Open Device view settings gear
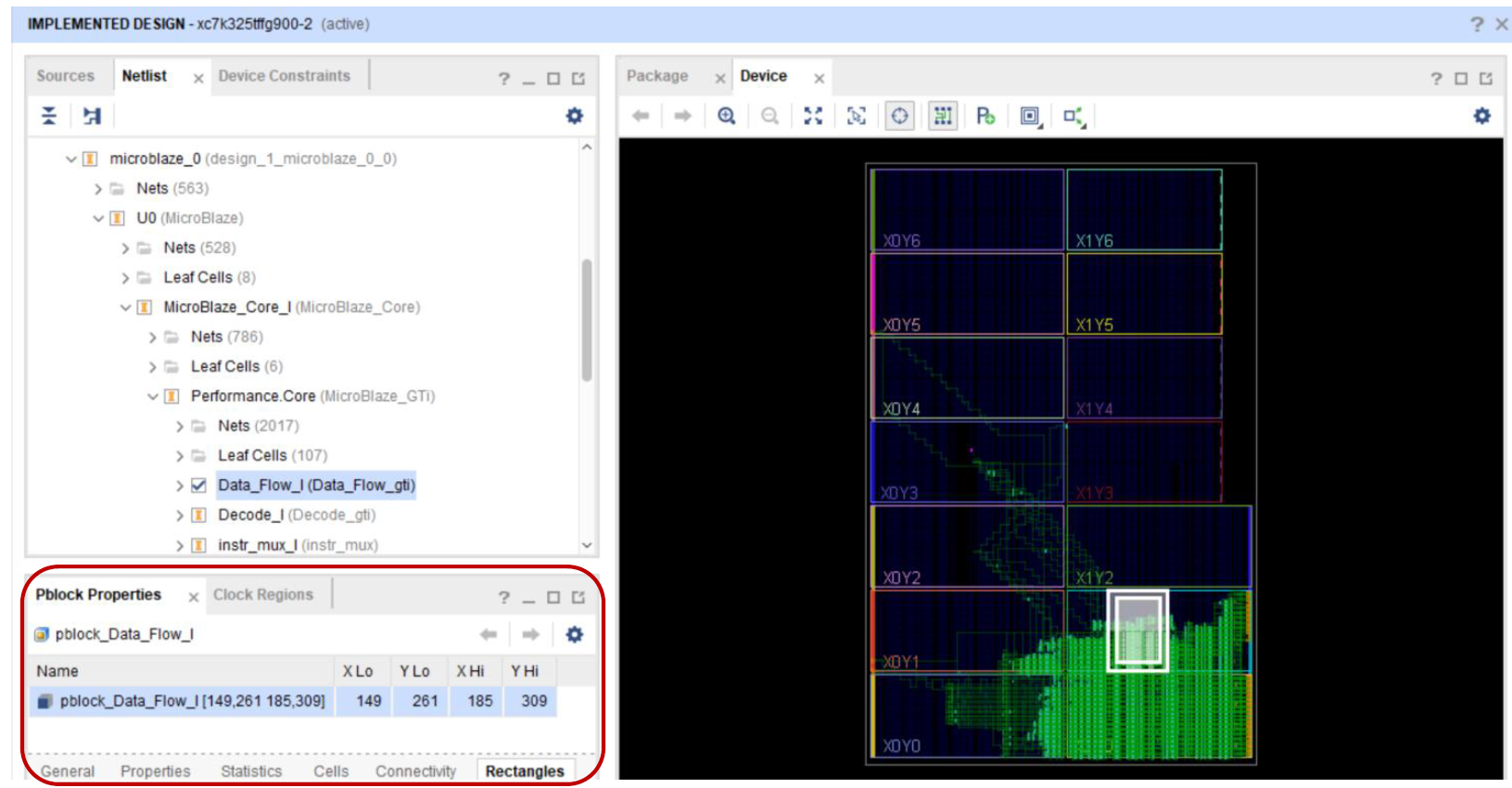Viewport: 1512px width, 788px height. 1482,116
